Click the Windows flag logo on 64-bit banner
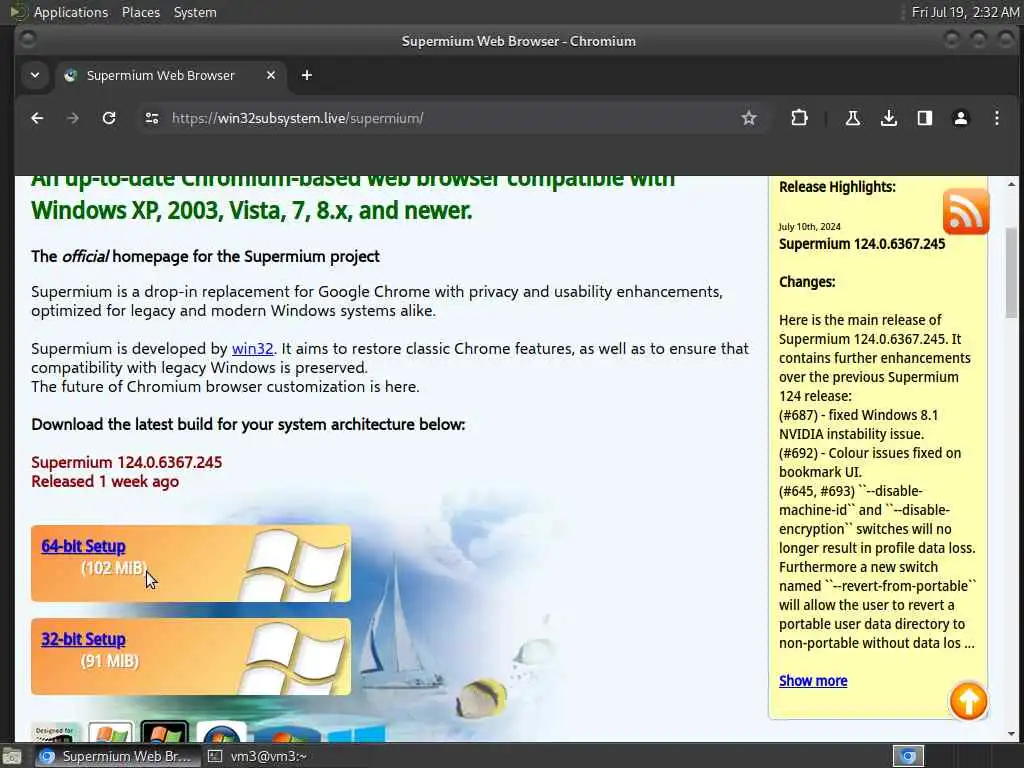The height and width of the screenshot is (768, 1024). click(x=295, y=564)
